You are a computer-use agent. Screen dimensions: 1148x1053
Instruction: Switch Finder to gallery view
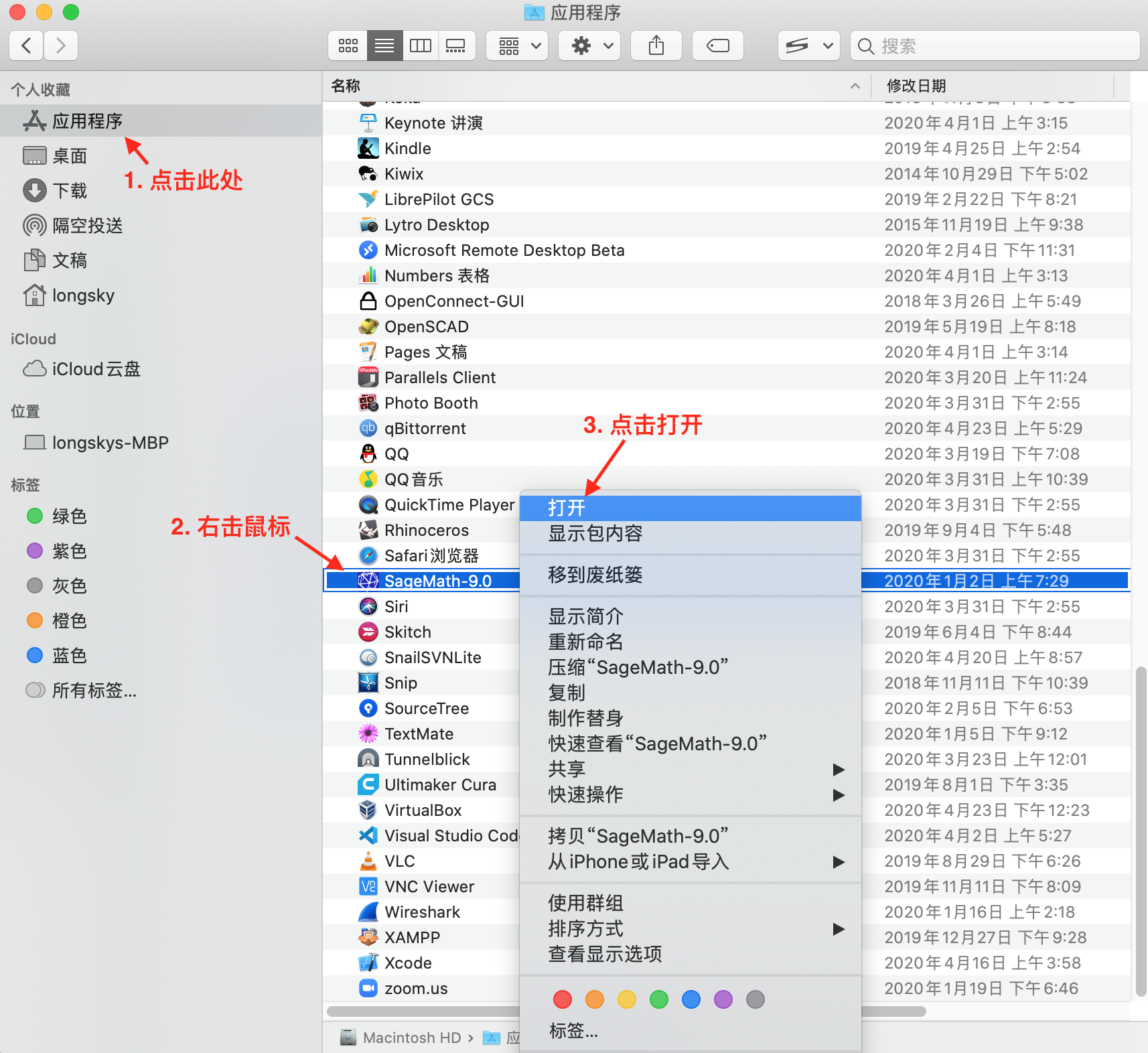tap(456, 46)
